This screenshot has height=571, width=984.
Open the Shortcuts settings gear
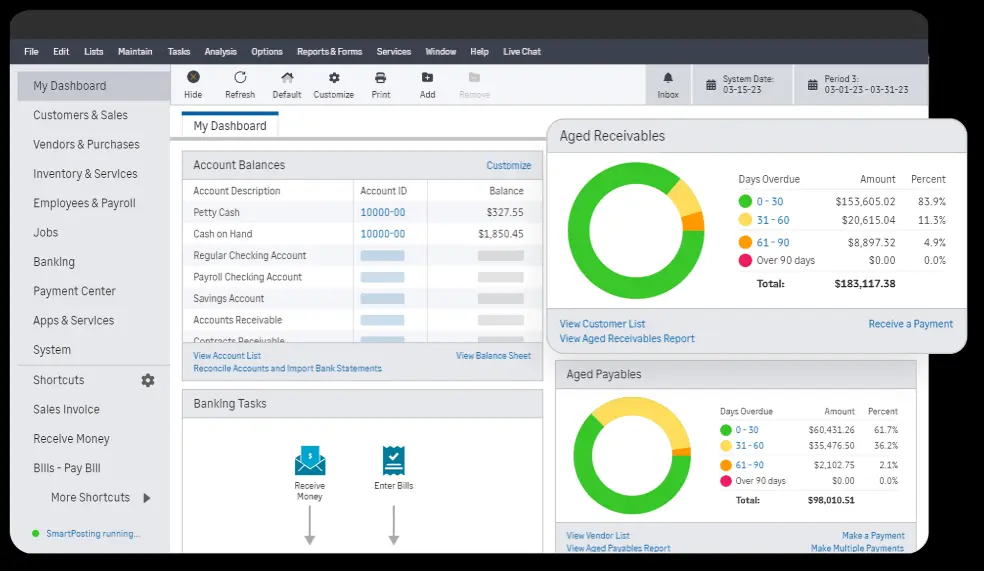coord(148,380)
